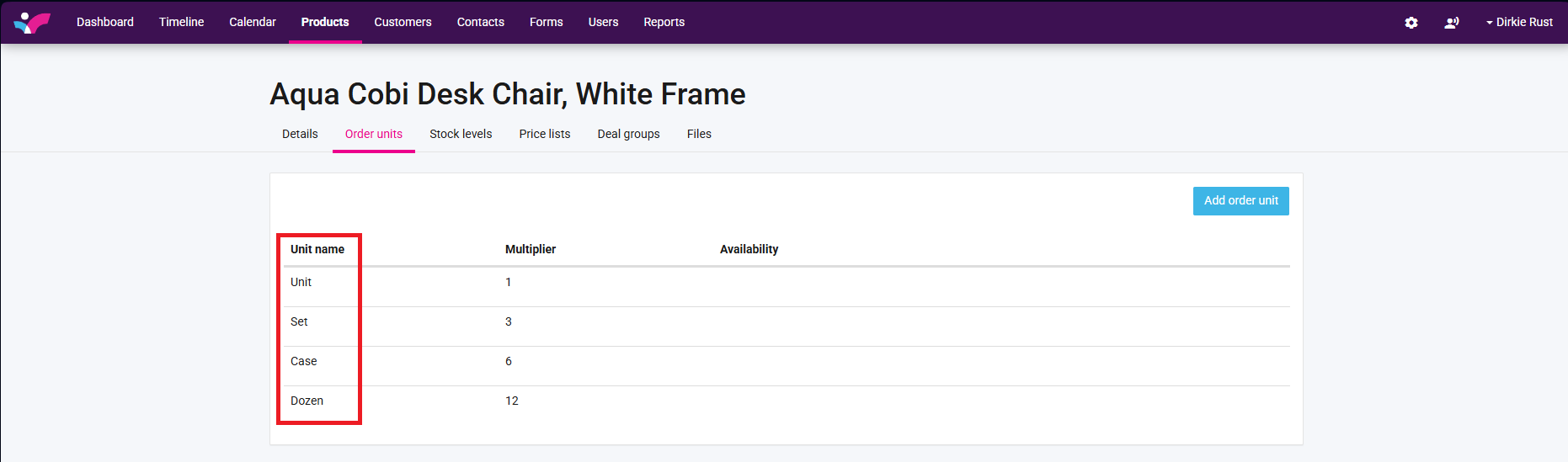Viewport: 1568px width, 462px height.
Task: Navigate to the Calendar page
Action: point(253,23)
